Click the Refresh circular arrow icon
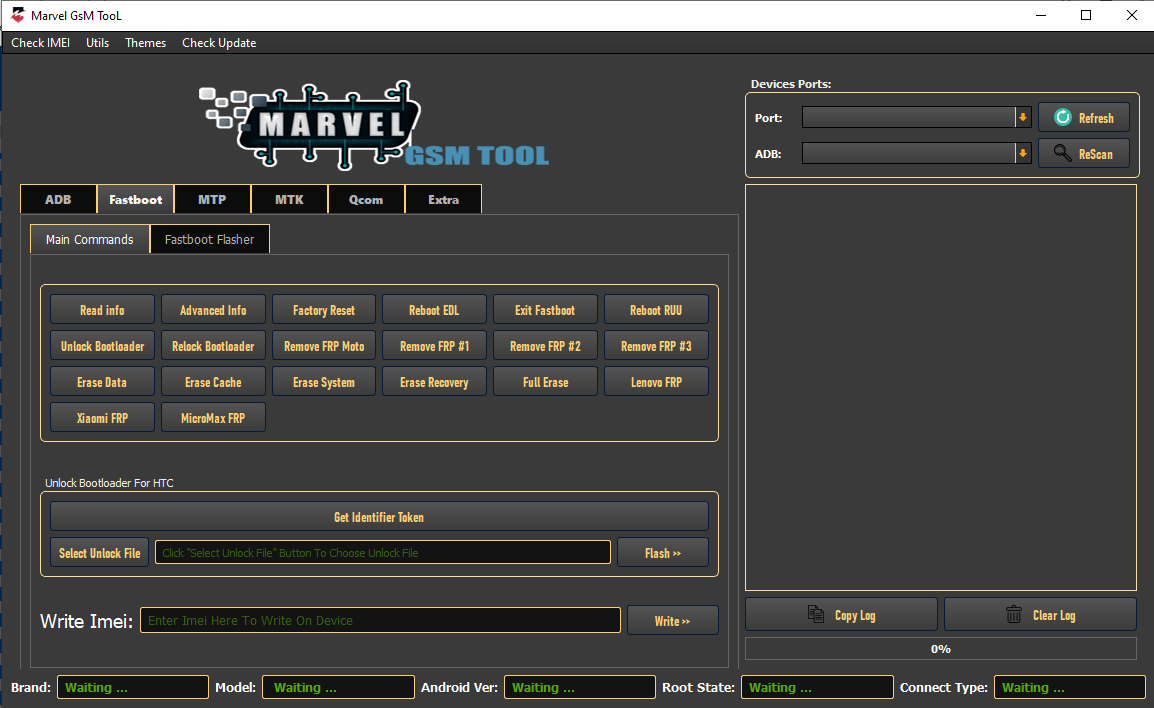Viewport: 1154px width, 708px height. tap(1063, 117)
